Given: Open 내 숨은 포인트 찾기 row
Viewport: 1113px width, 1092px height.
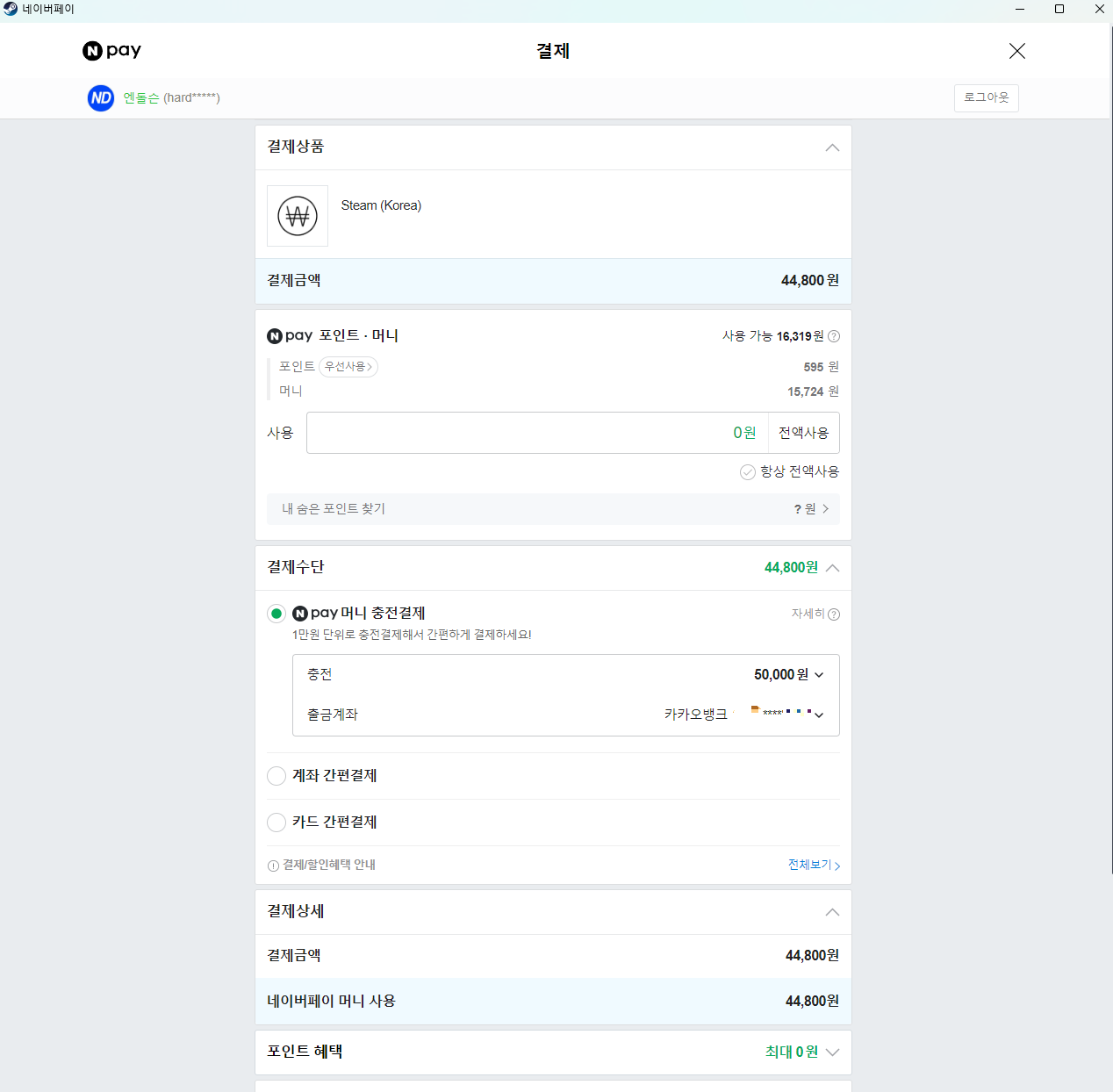Looking at the screenshot, I should point(553,509).
